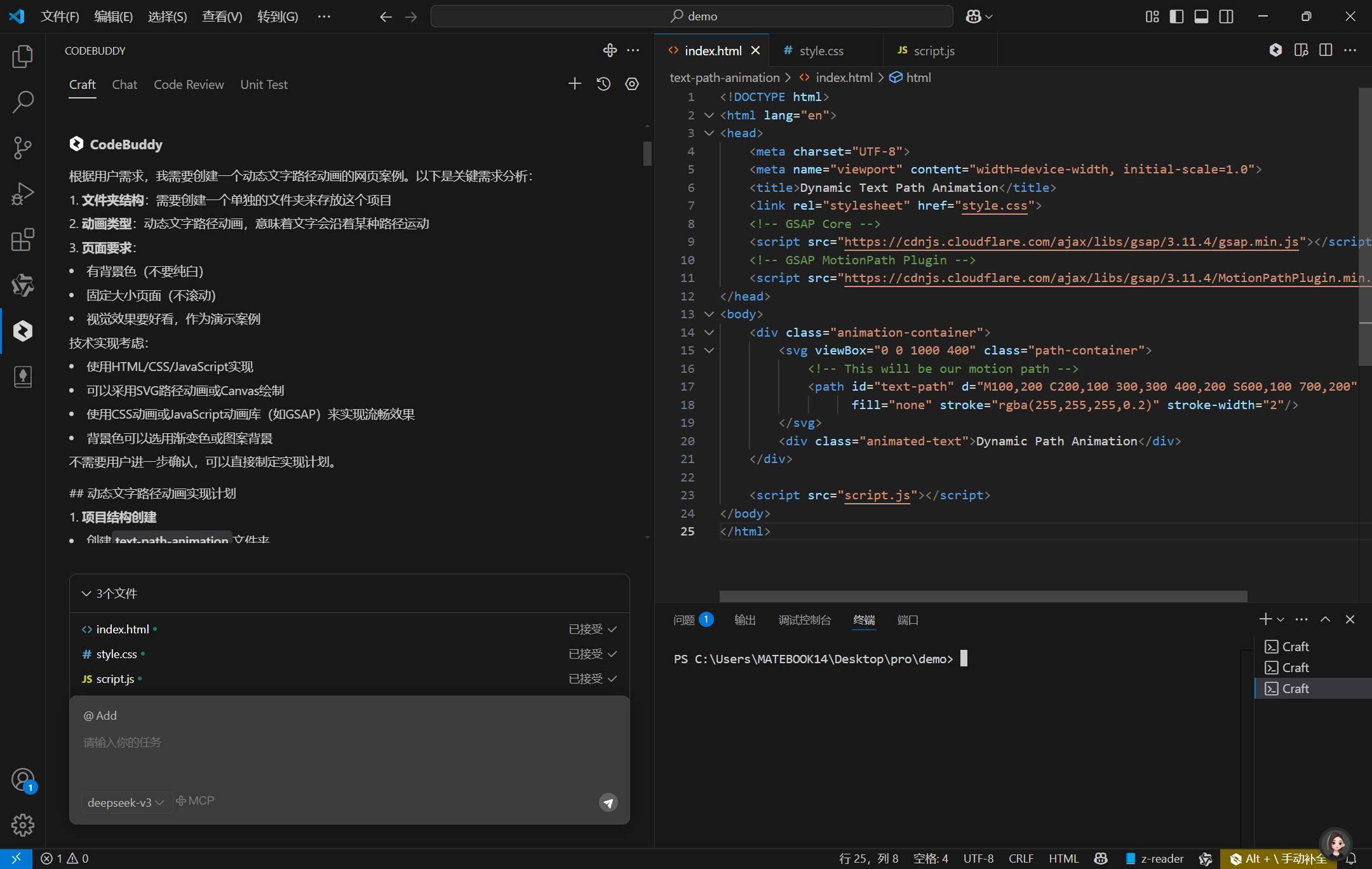Screen dimensions: 1372x869
Task: Open the Explorer view in activity bar
Action: (x=23, y=56)
